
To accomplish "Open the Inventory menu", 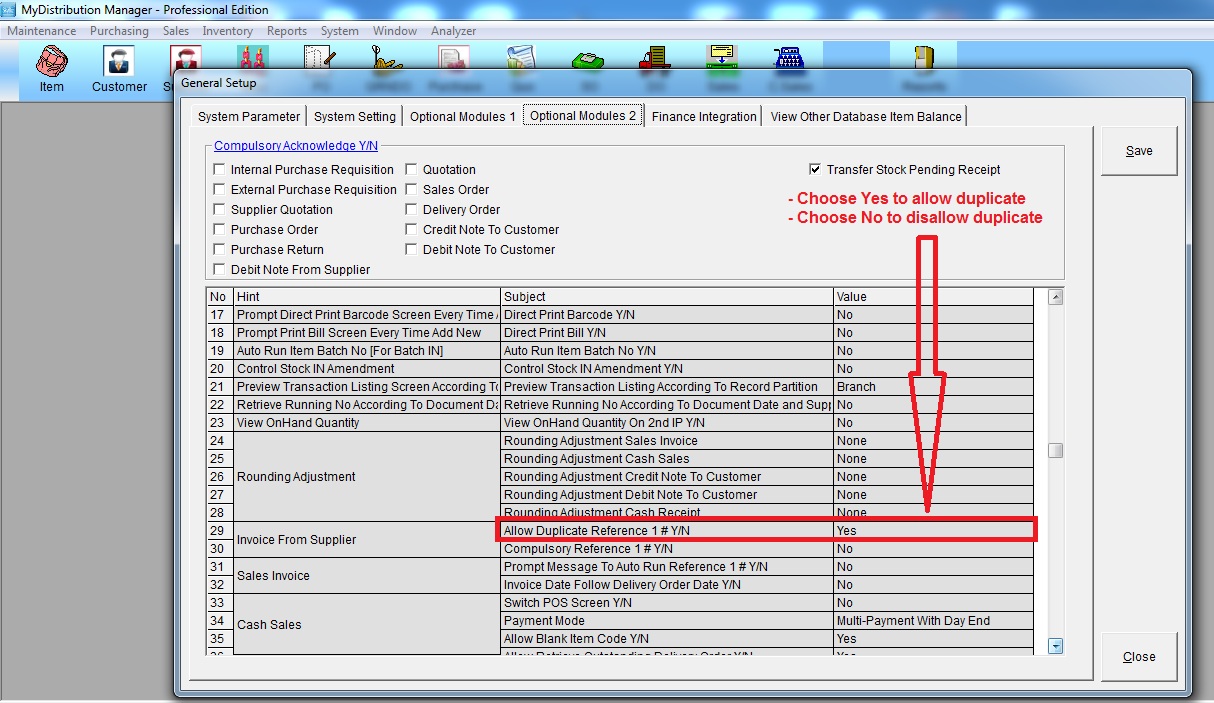I will coord(227,31).
